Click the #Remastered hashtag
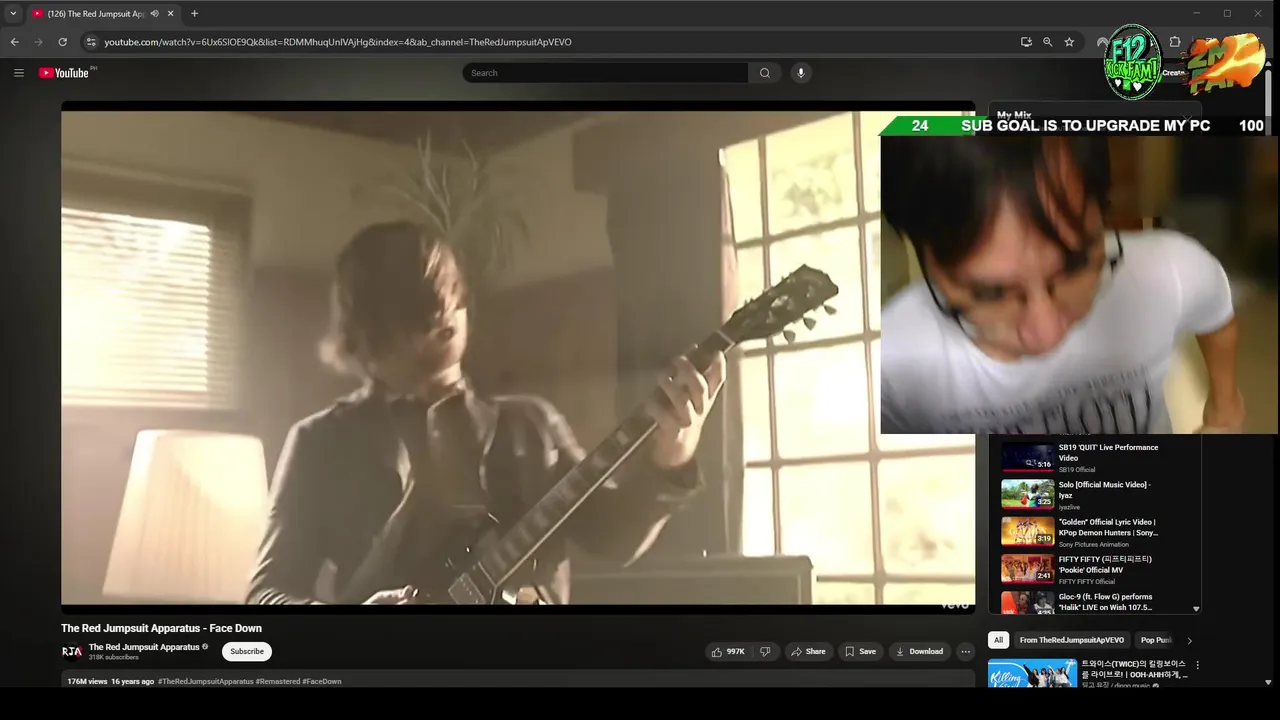 tap(277, 681)
